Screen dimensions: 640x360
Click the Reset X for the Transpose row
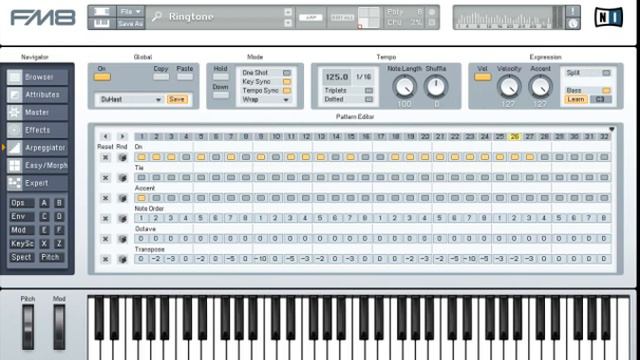pos(105,259)
